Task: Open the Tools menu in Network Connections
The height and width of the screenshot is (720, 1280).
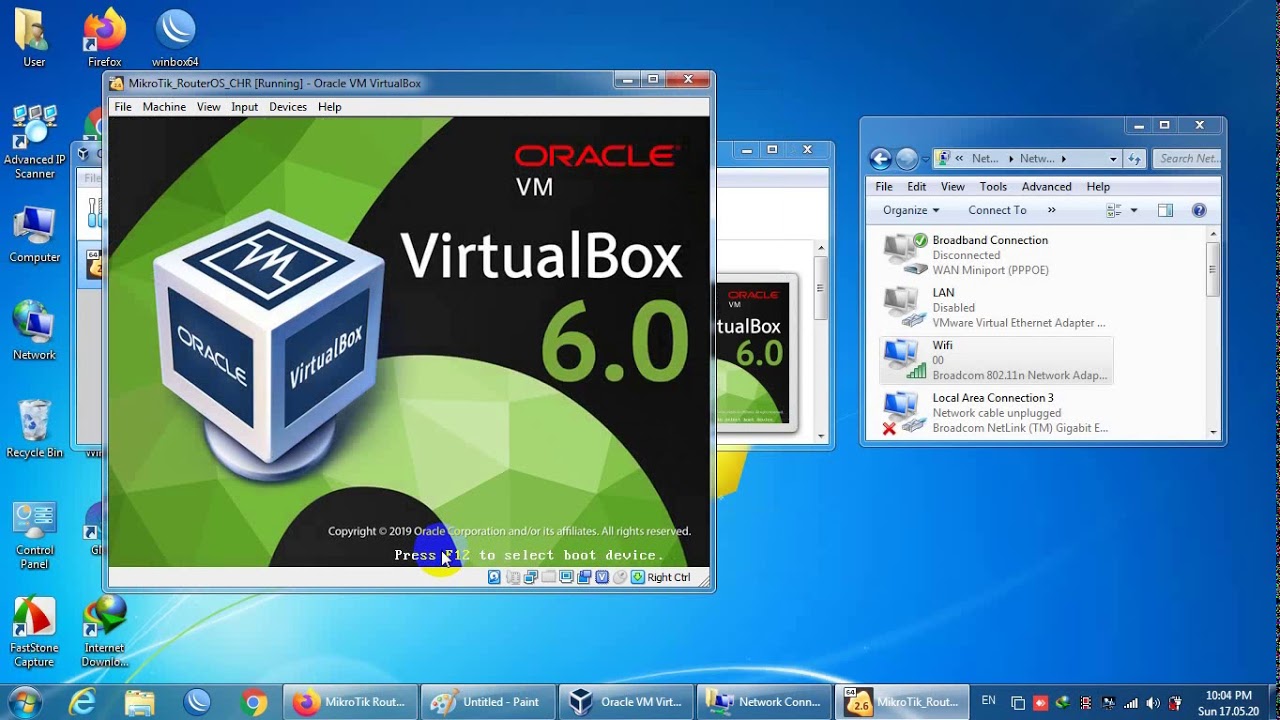Action: [x=993, y=187]
